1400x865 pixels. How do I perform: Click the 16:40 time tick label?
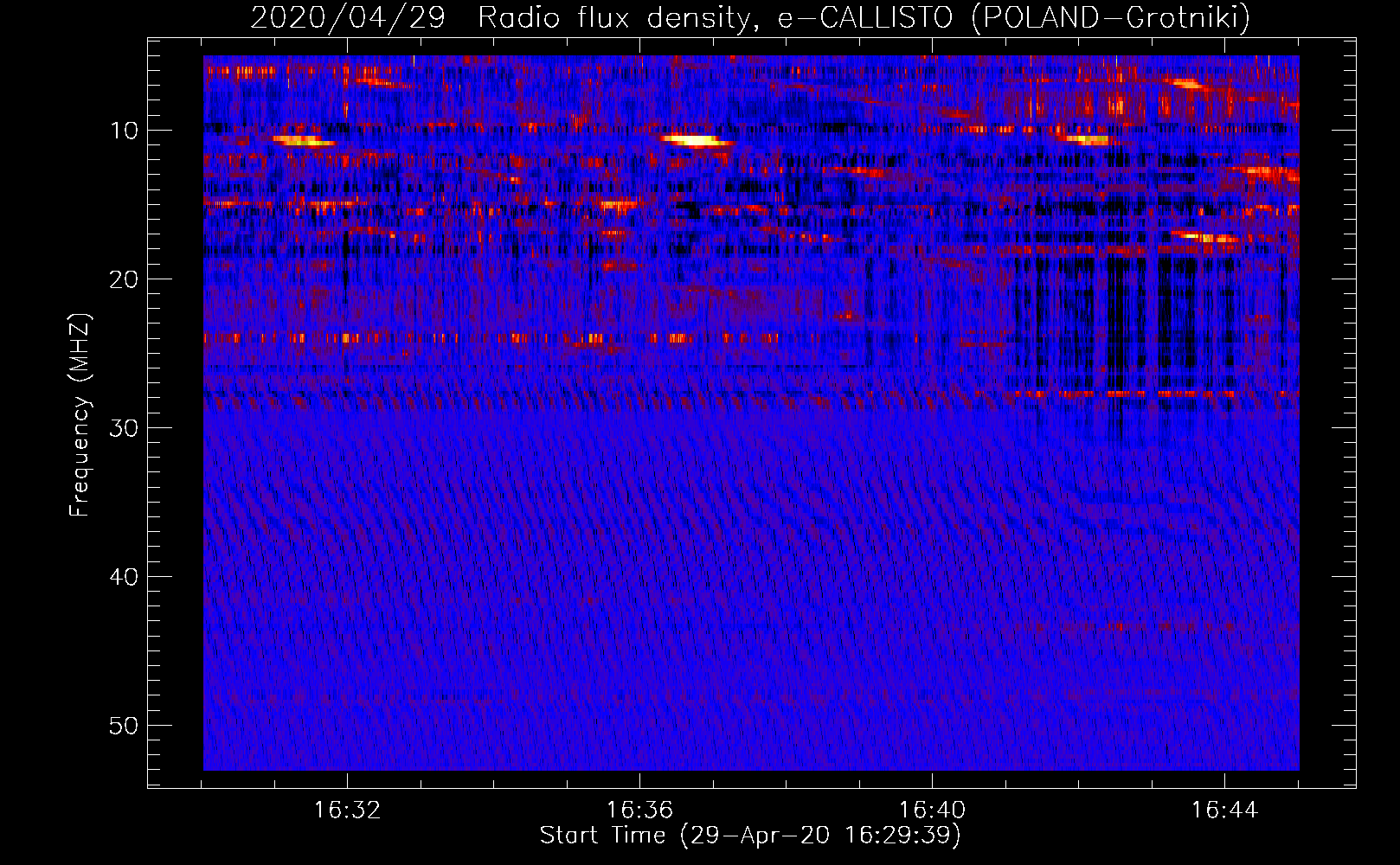(932, 811)
